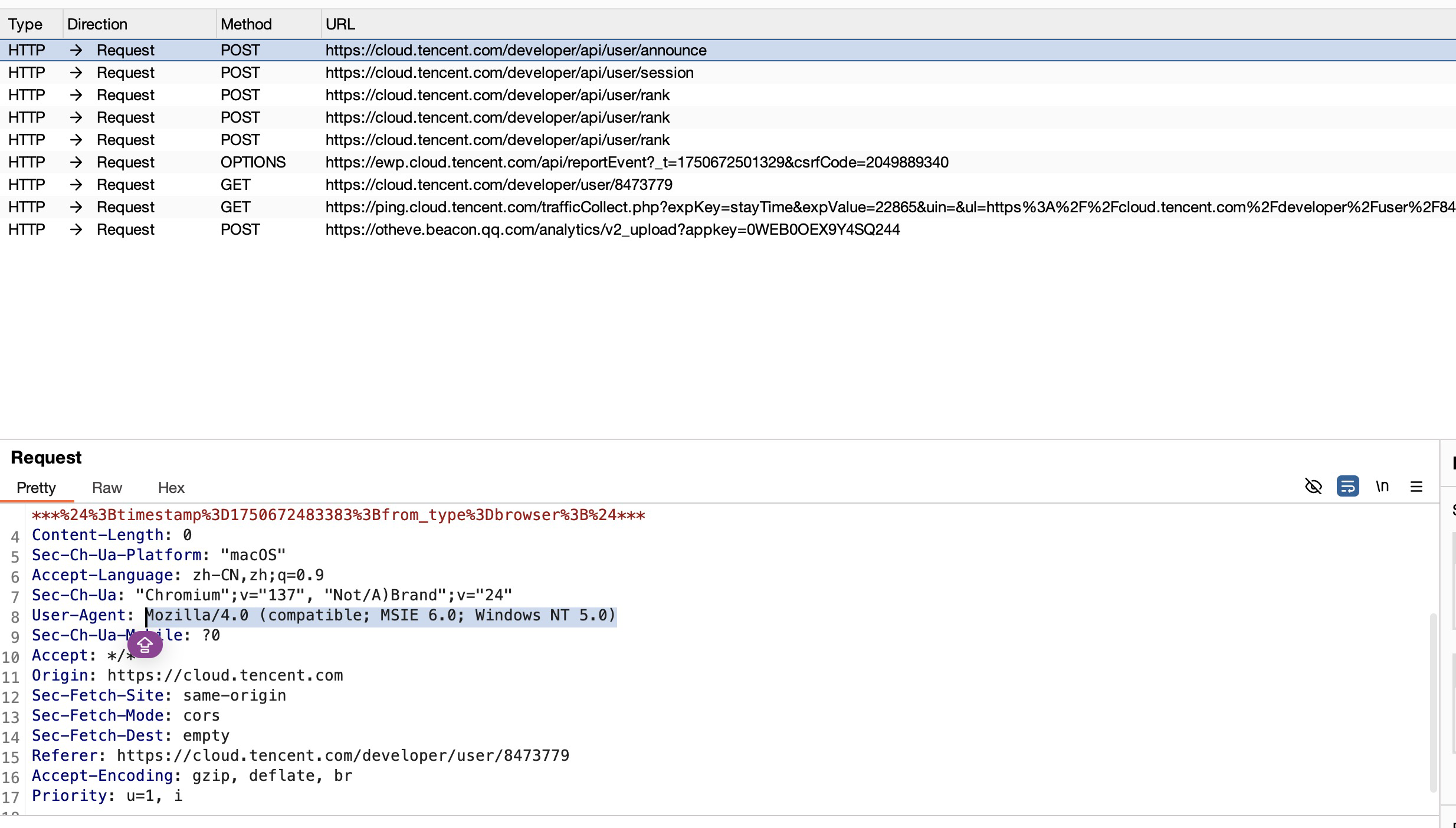The height and width of the screenshot is (828, 1456).
Task: Click the Type column header
Action: (x=25, y=24)
